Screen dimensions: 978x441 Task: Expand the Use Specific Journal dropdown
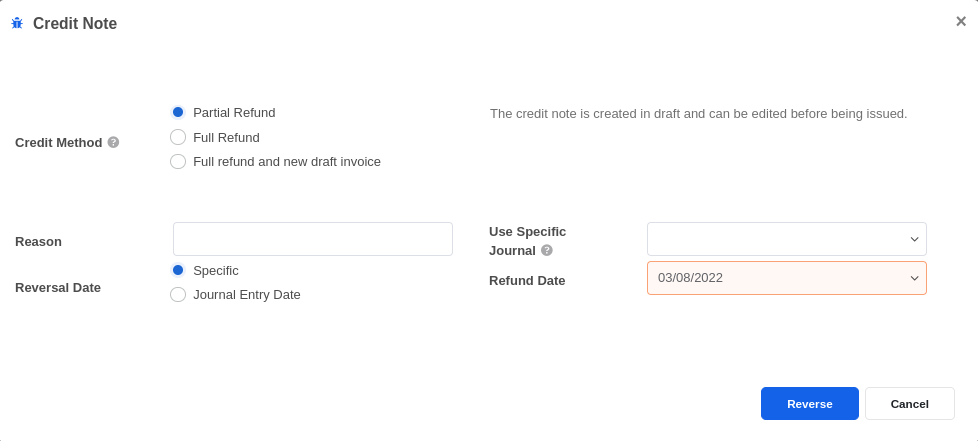point(786,239)
